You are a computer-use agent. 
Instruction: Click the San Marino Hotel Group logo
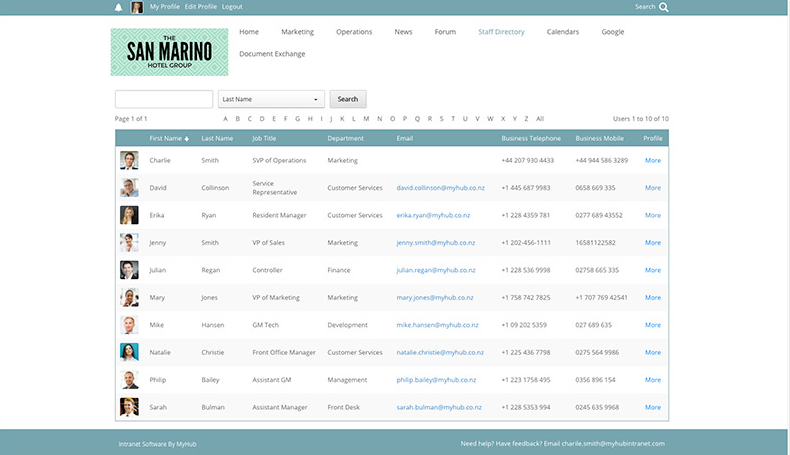(x=169, y=52)
